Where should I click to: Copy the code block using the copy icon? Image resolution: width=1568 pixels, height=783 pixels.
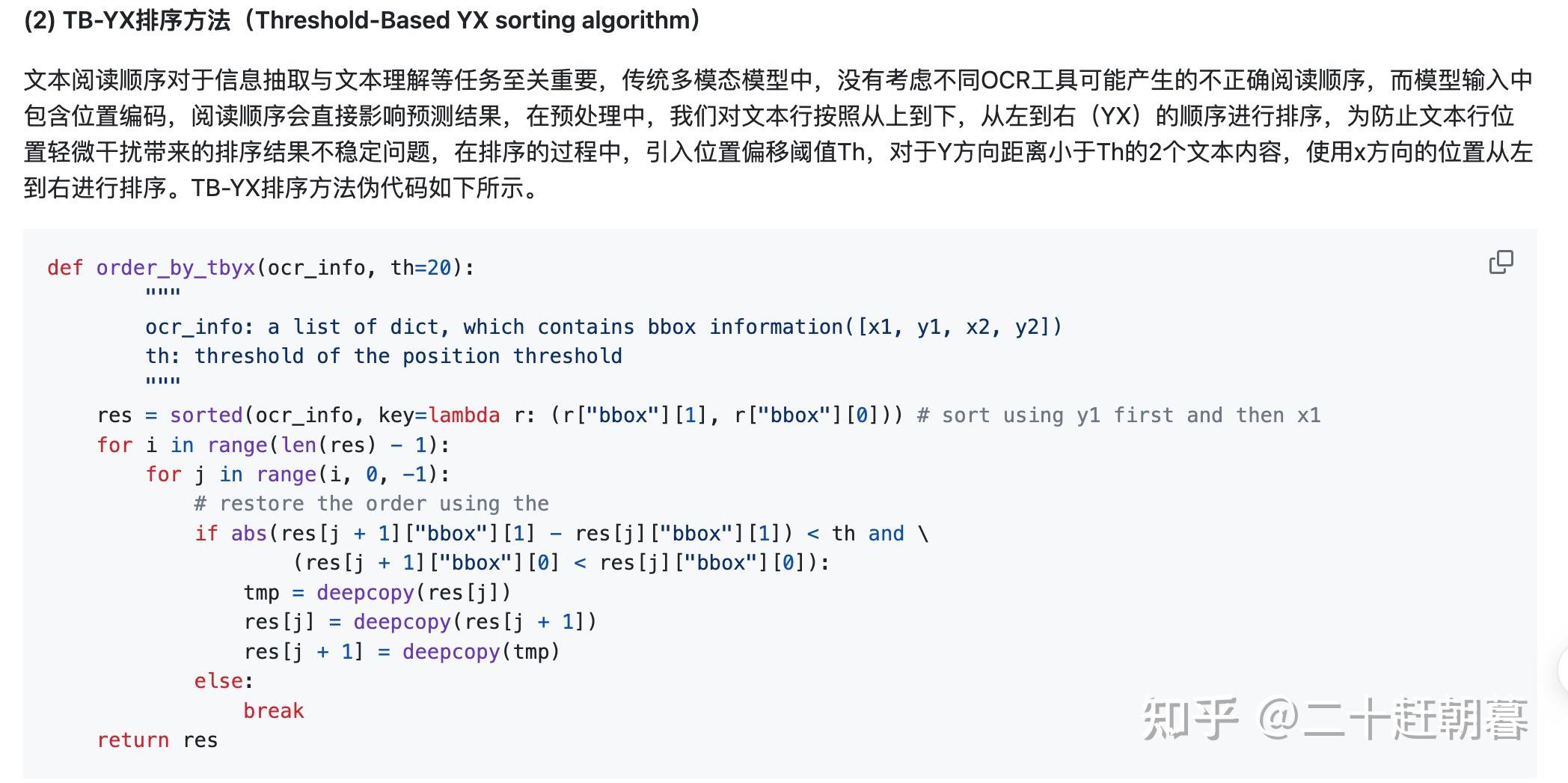(1501, 262)
